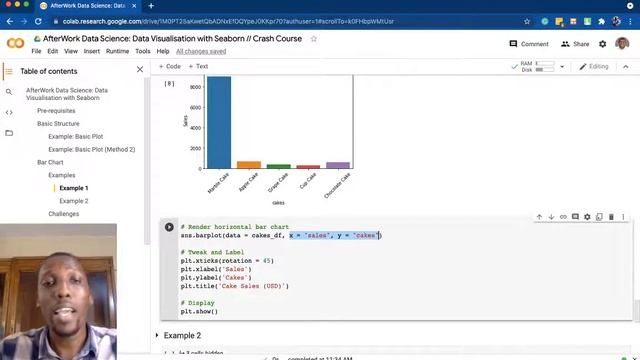The width and height of the screenshot is (640, 360).
Task: Open the File menu
Action: coord(36,51)
